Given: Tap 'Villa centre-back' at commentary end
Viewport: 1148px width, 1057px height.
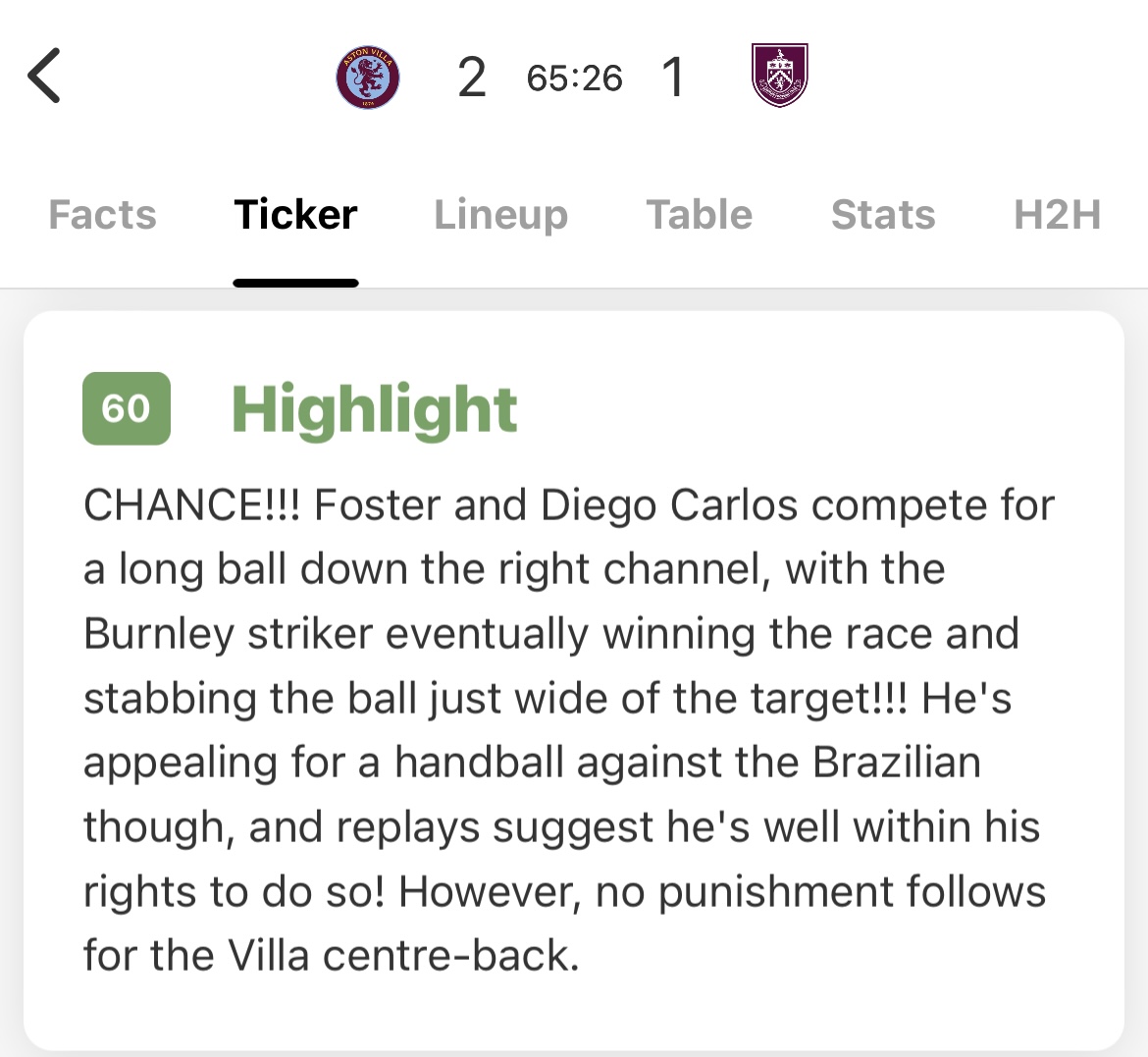Looking at the screenshot, I should pyautogui.click(x=404, y=955).
